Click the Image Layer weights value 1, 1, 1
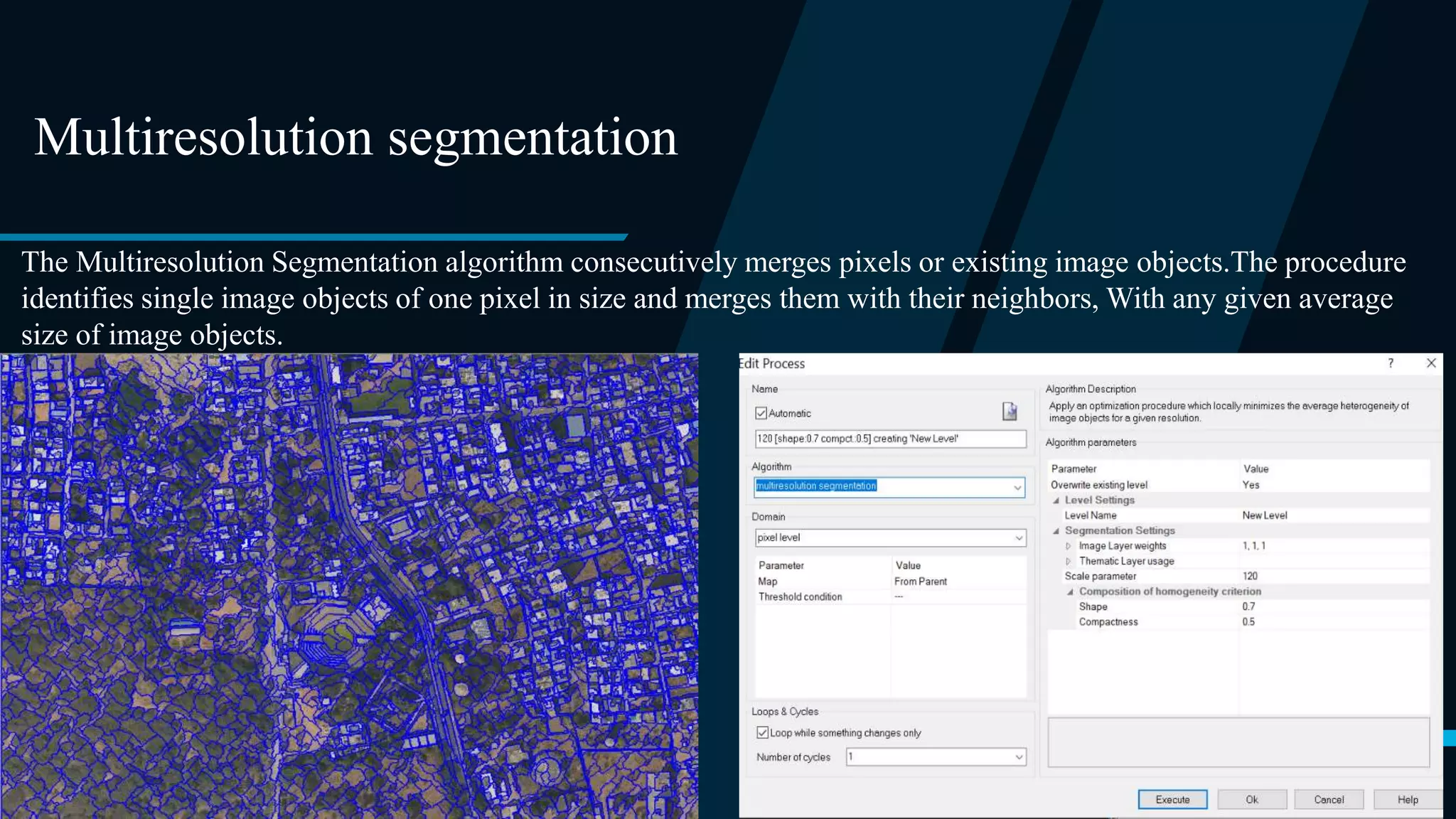Image resolution: width=1456 pixels, height=819 pixels. point(1253,546)
